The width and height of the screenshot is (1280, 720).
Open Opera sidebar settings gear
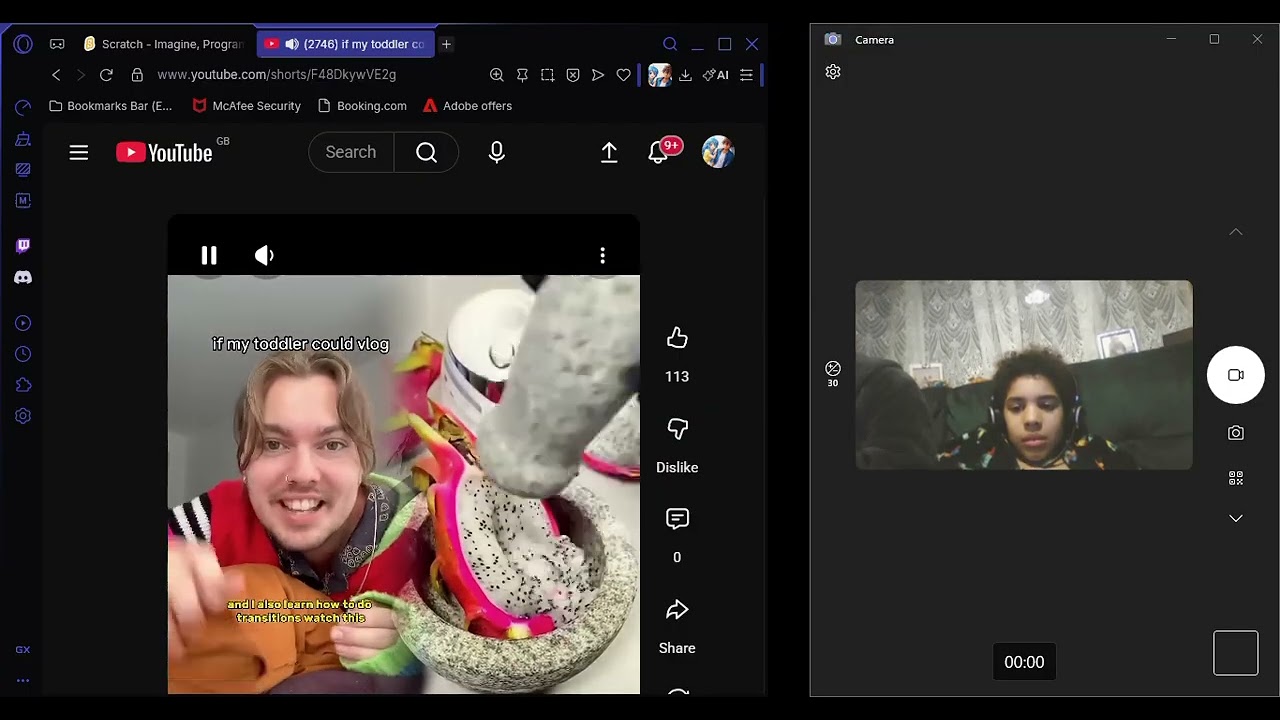23,416
